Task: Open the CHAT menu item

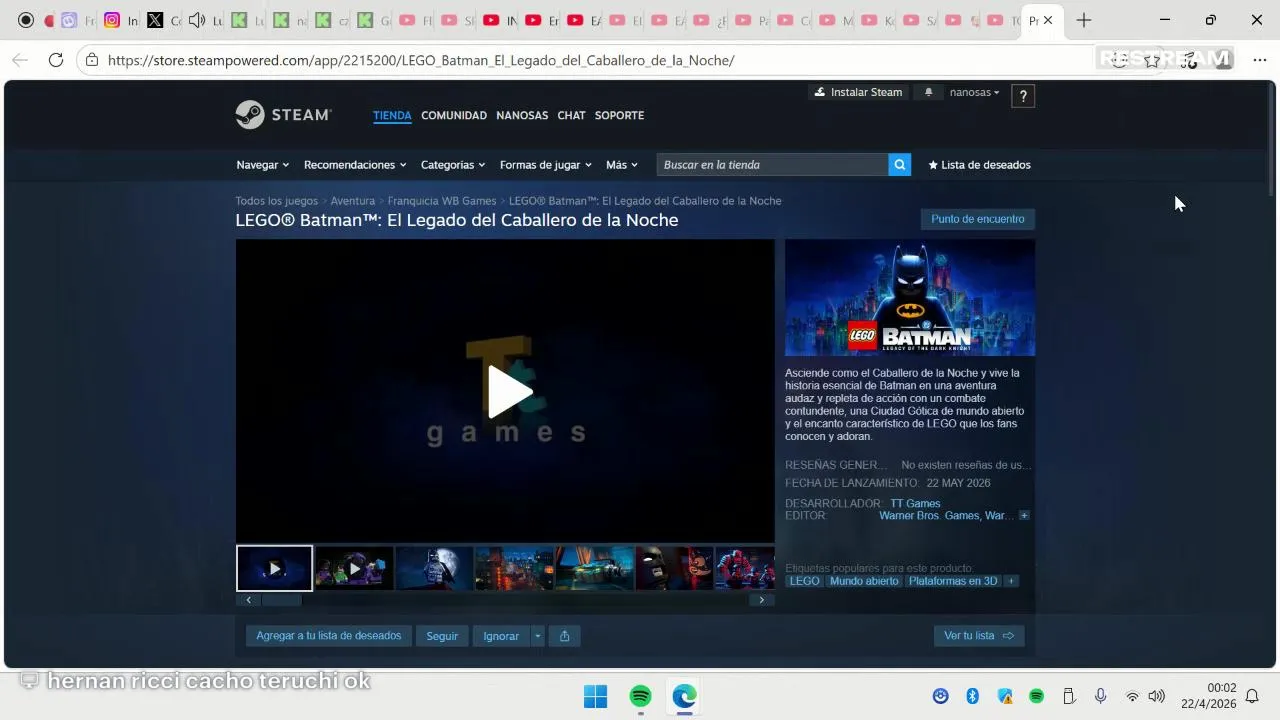Action: click(x=571, y=115)
